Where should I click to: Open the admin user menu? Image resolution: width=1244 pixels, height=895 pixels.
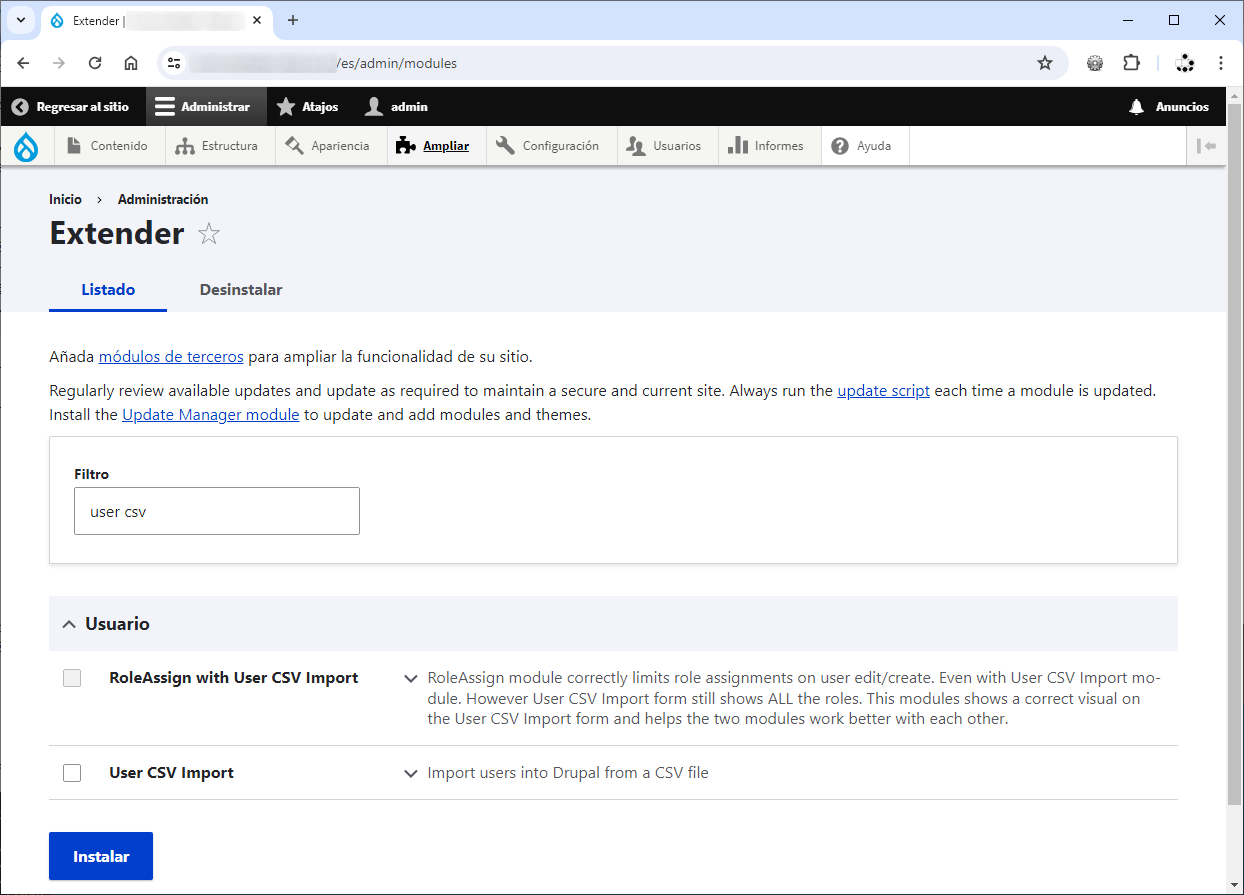(398, 107)
